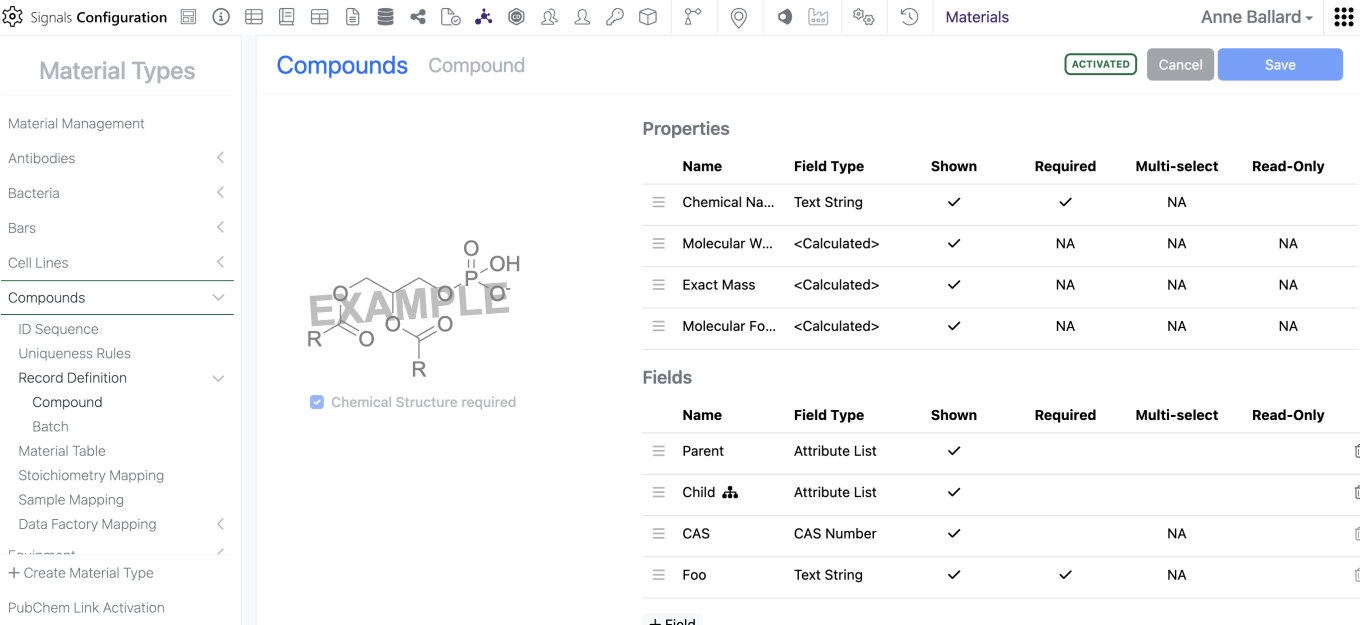Click the ACTIVATED status badge
The image size is (1360, 625).
point(1100,64)
